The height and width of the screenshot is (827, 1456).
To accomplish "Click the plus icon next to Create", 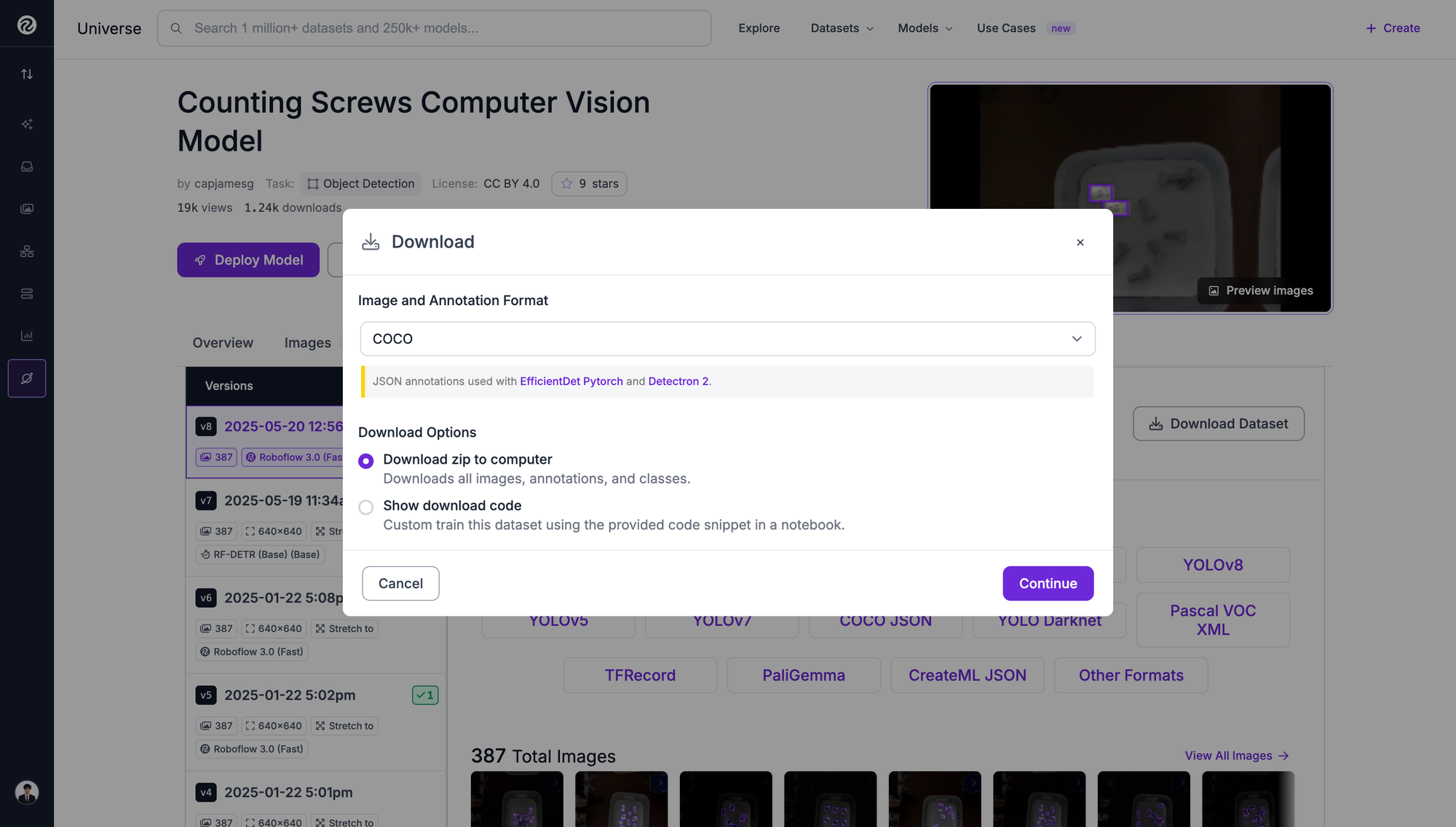I will [x=1371, y=28].
